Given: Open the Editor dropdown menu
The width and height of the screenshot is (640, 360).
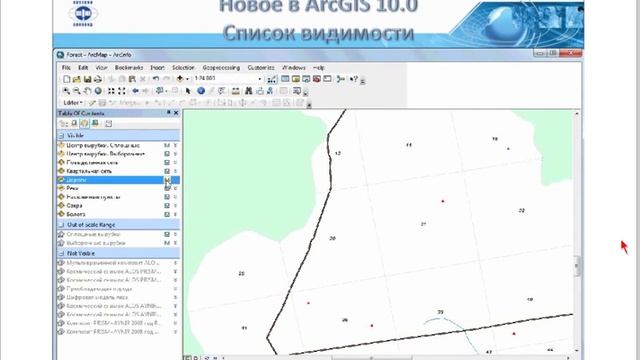Looking at the screenshot, I should 73,103.
